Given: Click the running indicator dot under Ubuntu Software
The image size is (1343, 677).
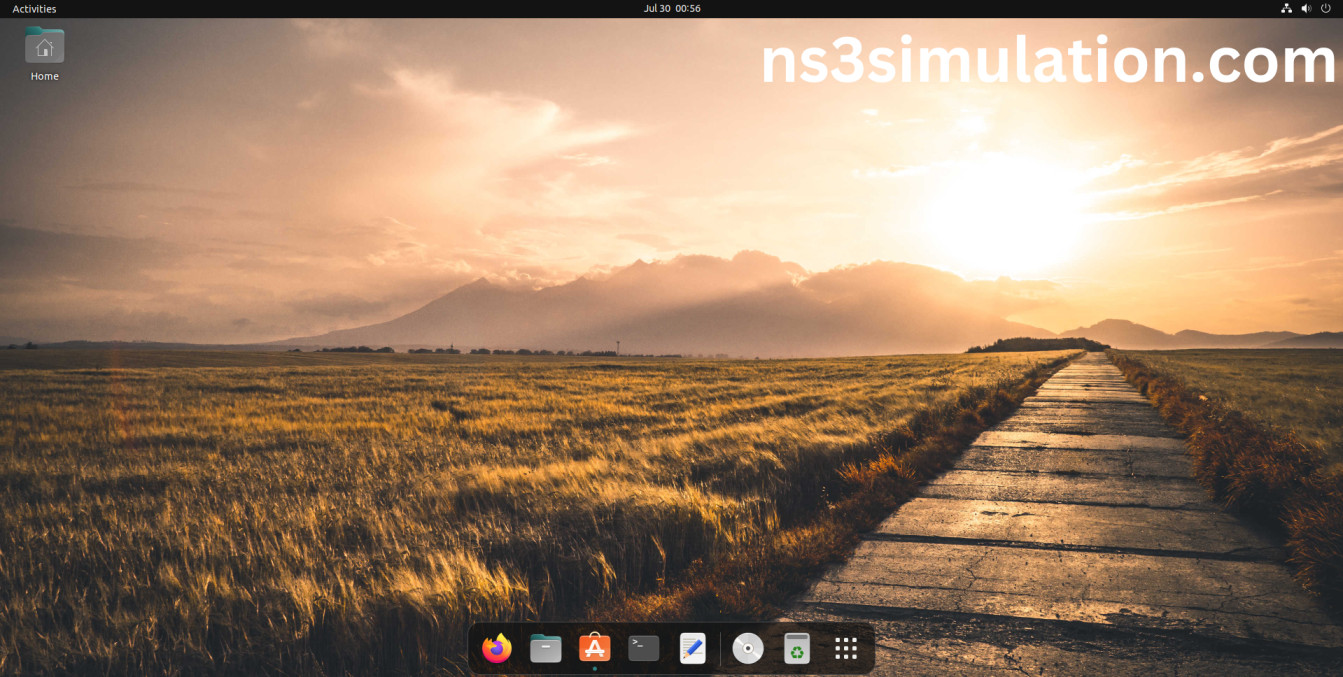Looking at the screenshot, I should point(594,668).
